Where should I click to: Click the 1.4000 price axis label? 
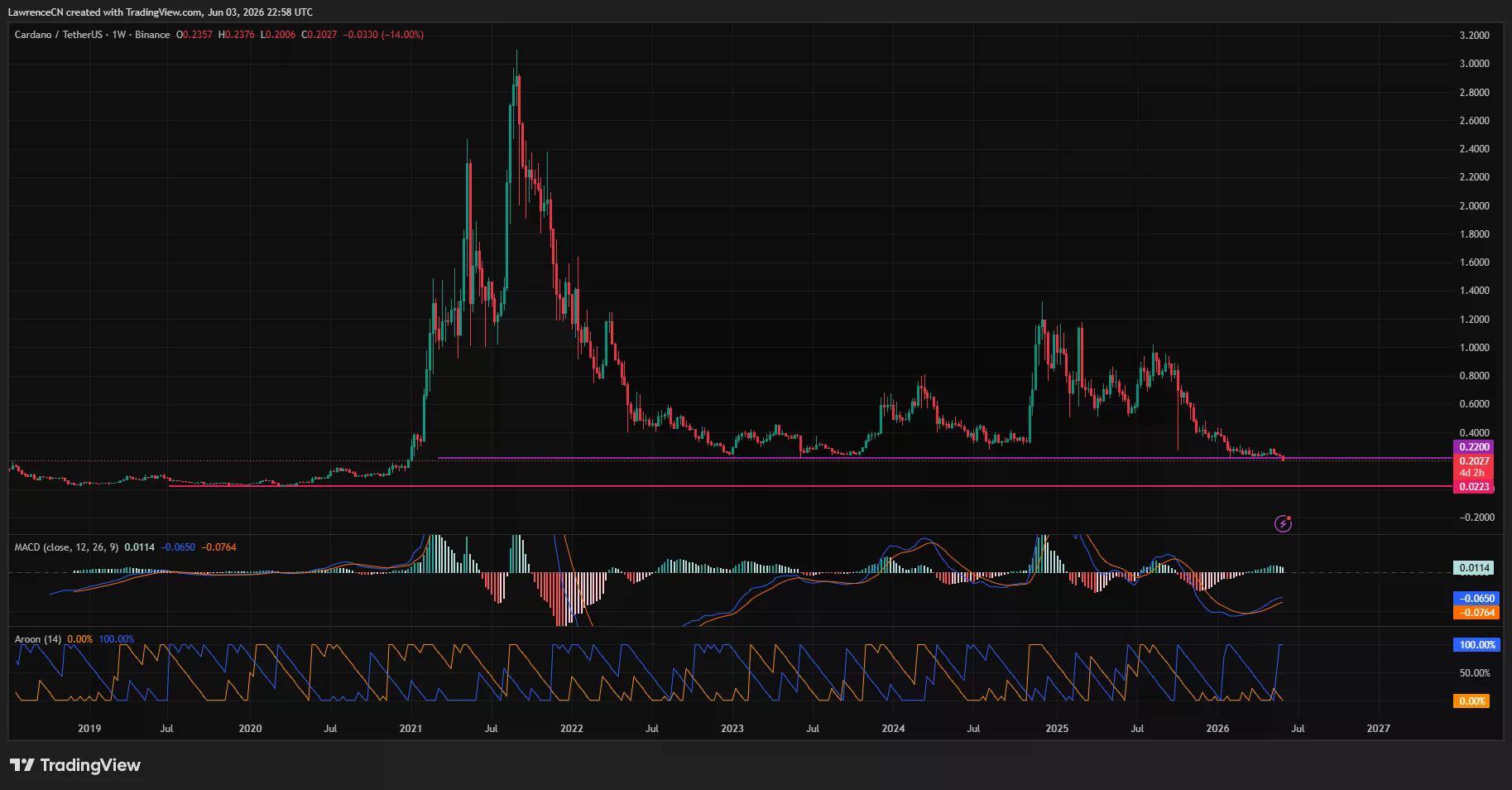(x=1475, y=291)
